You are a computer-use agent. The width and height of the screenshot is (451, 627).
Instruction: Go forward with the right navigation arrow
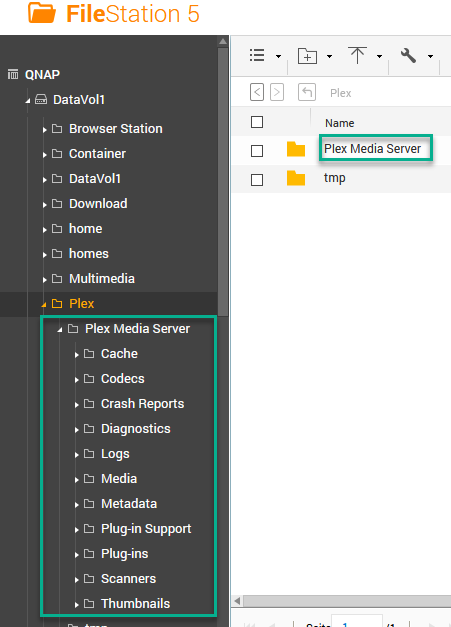pos(277,92)
